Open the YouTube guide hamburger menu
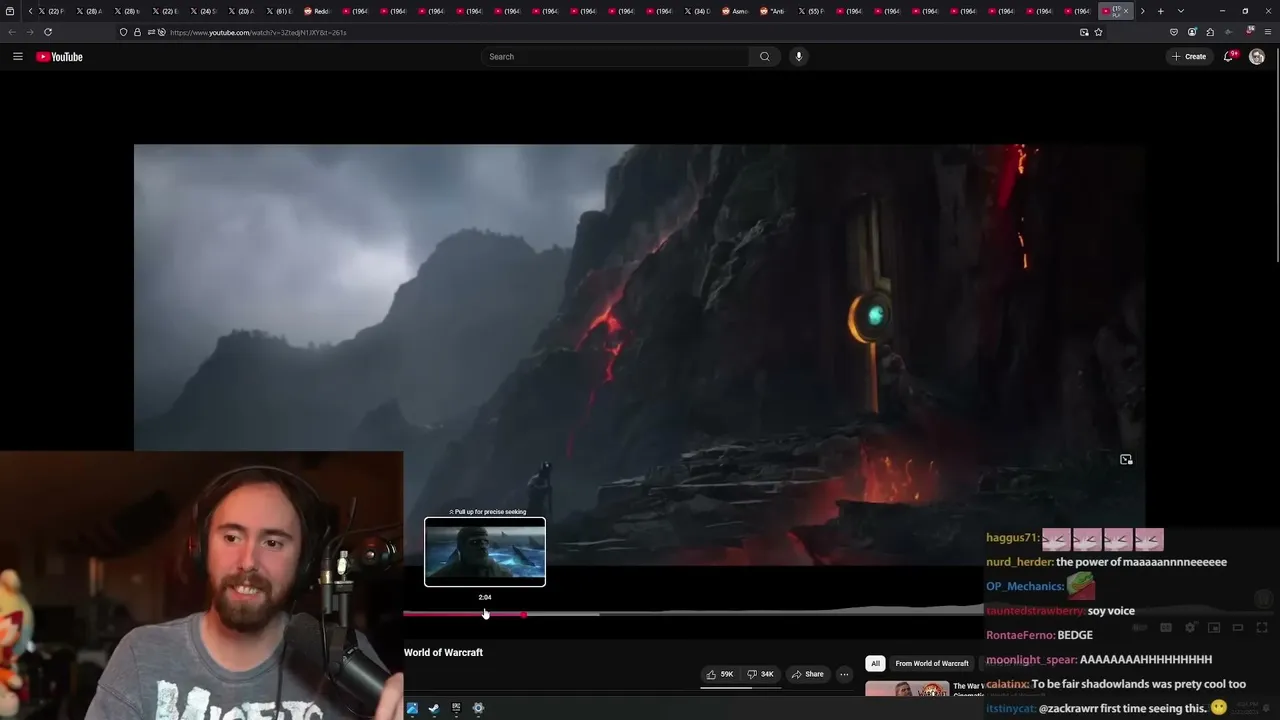This screenshot has height=720, width=1280. coord(17,57)
